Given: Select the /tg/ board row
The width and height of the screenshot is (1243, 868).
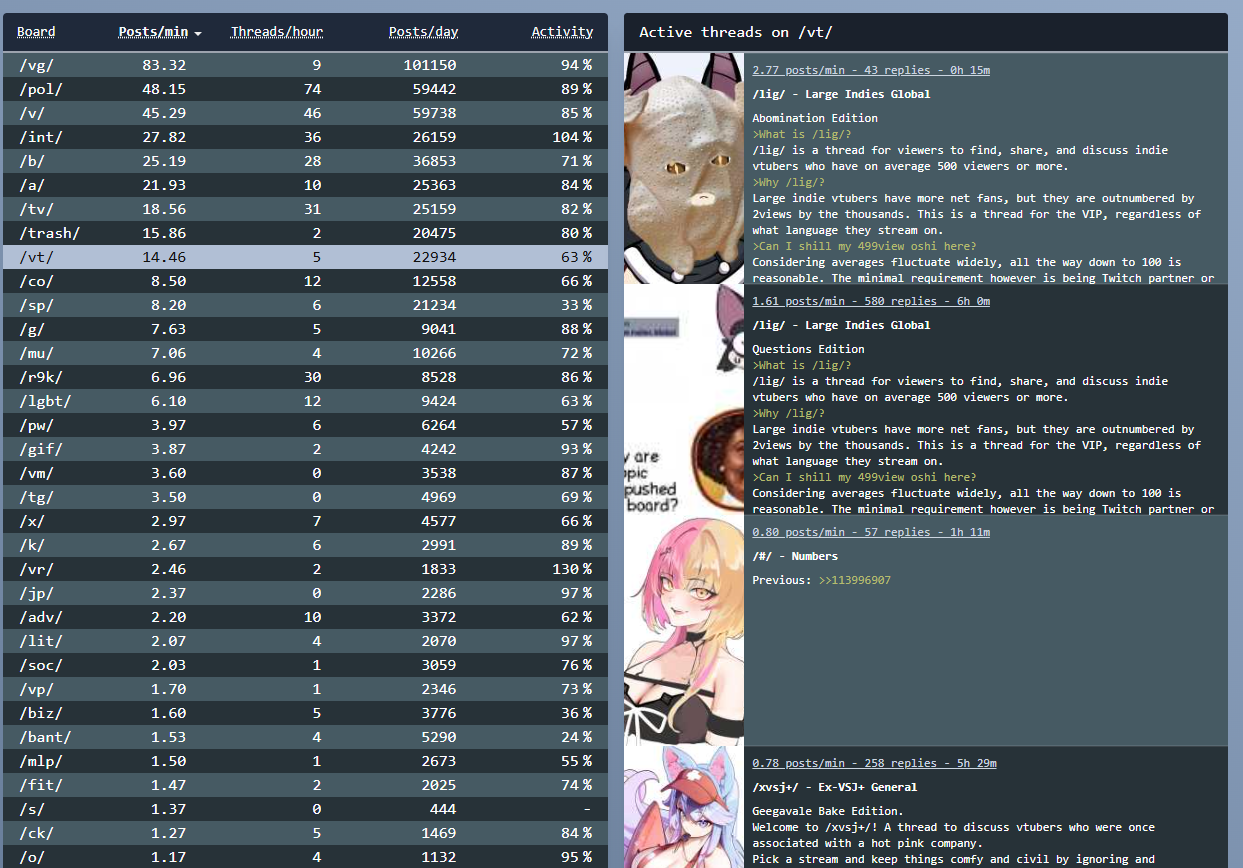Looking at the screenshot, I should click(x=305, y=497).
